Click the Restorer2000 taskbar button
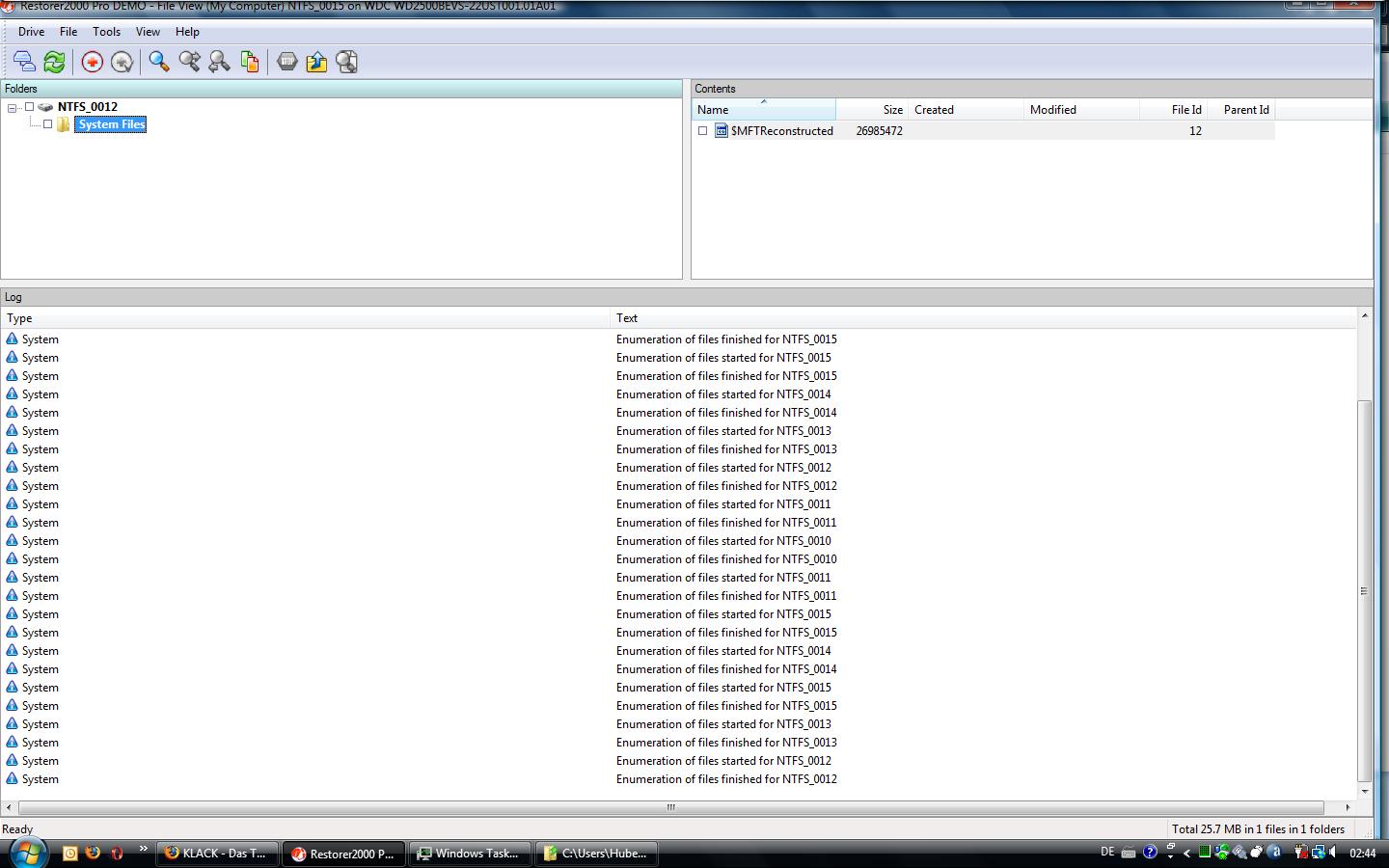The height and width of the screenshot is (868, 1389). click(344, 854)
